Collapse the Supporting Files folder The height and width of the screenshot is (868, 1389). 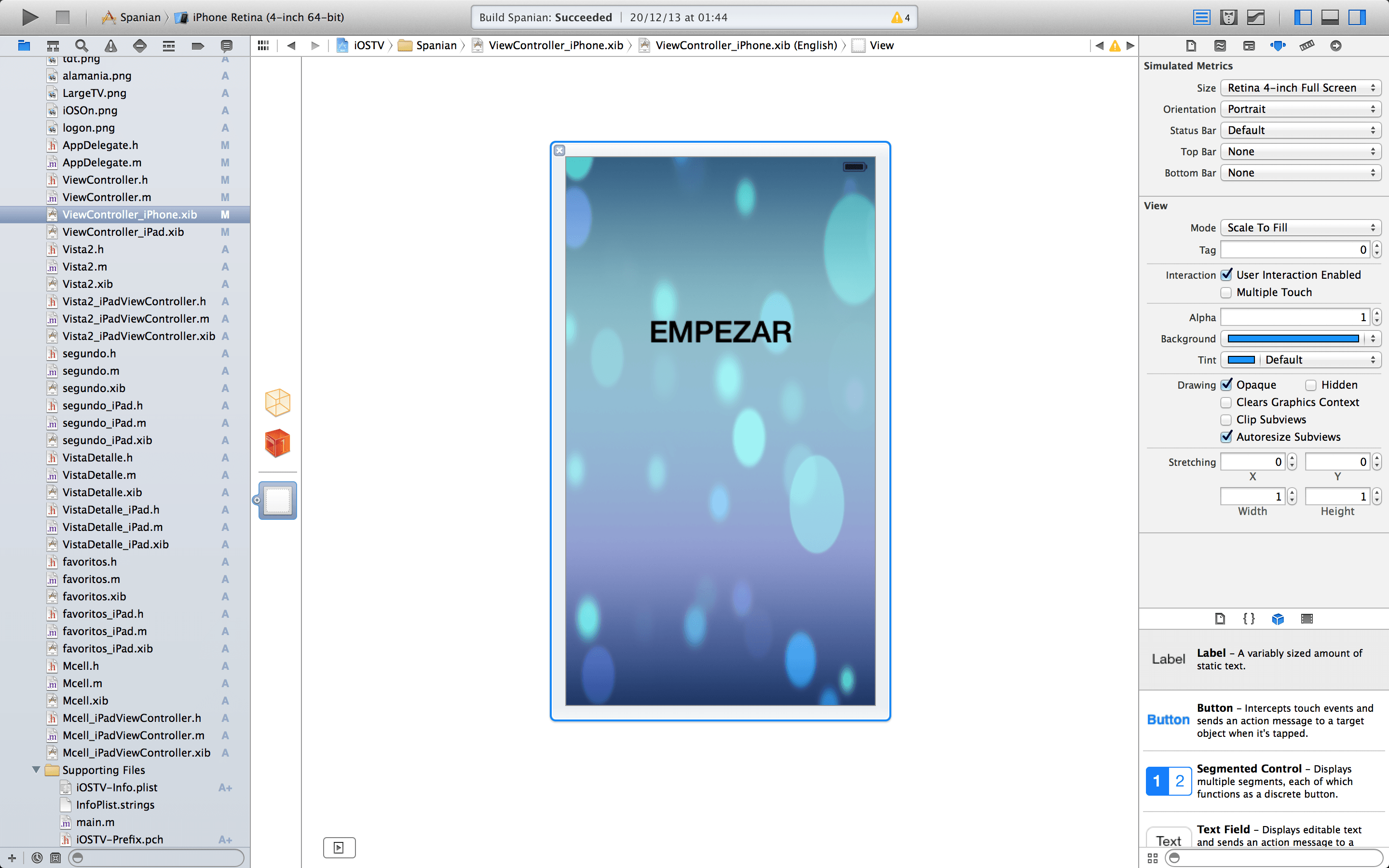coord(36,769)
